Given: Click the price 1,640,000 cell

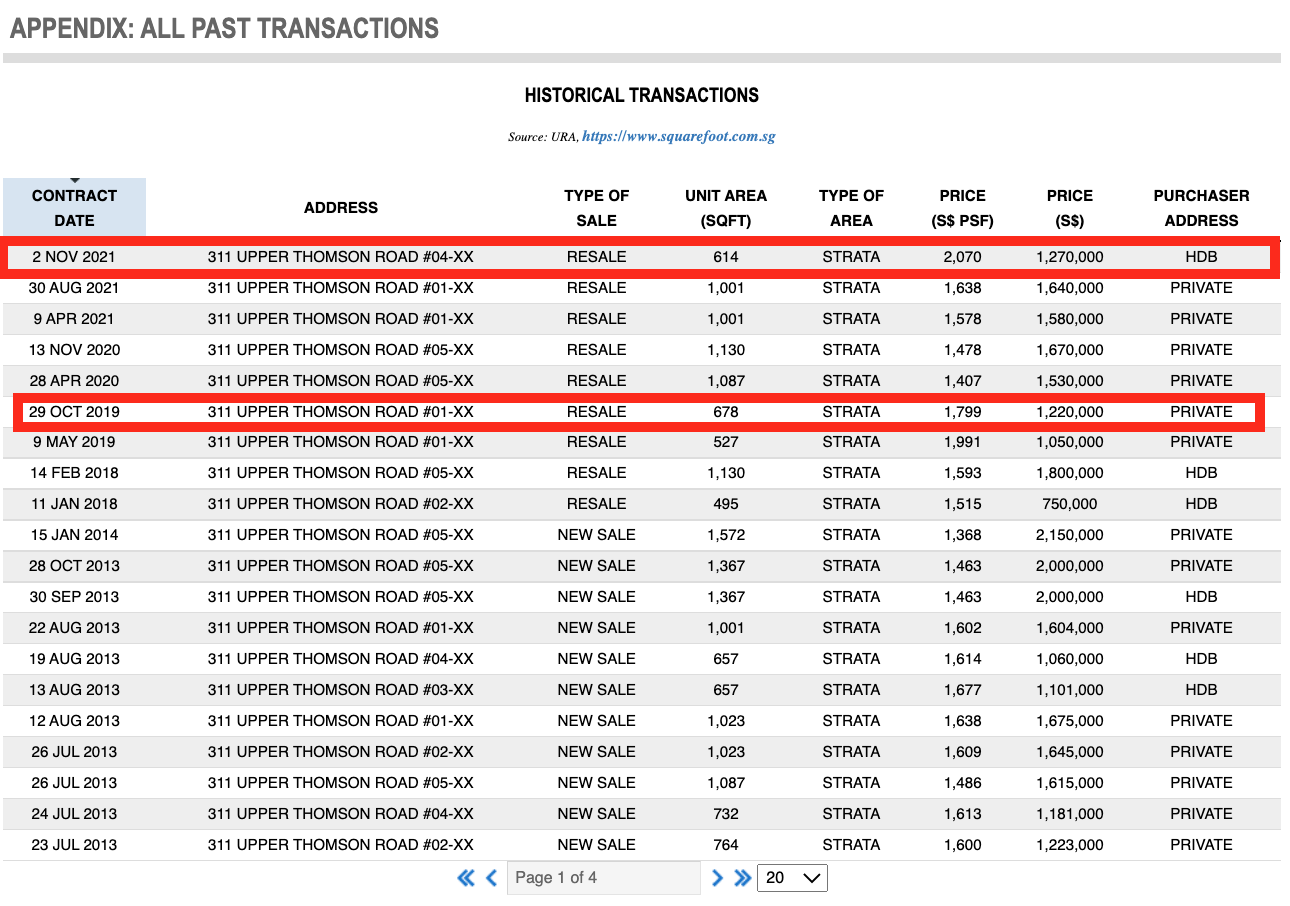Looking at the screenshot, I should coord(1070,288).
